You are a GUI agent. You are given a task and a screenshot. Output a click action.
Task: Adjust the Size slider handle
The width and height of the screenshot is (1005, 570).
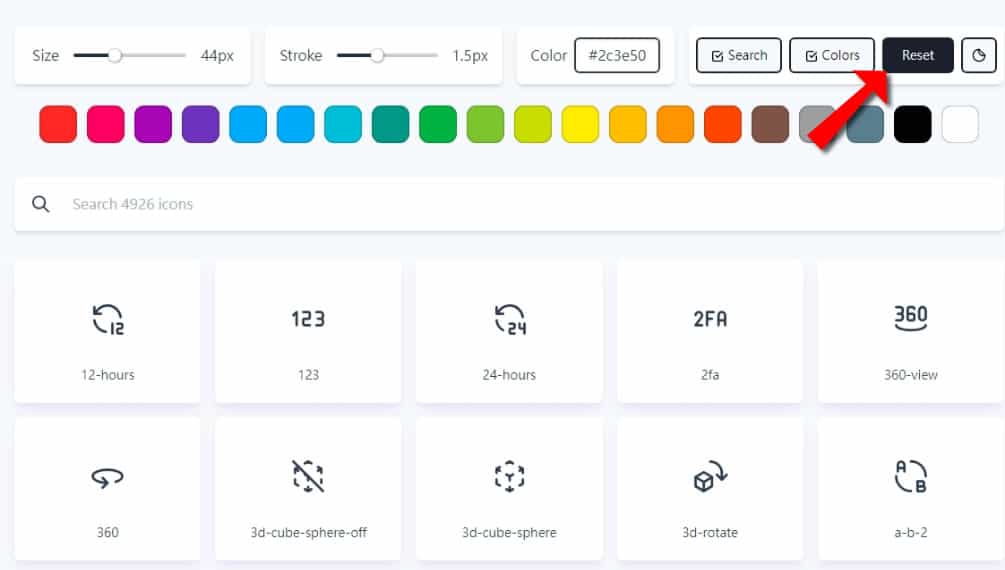pos(115,55)
